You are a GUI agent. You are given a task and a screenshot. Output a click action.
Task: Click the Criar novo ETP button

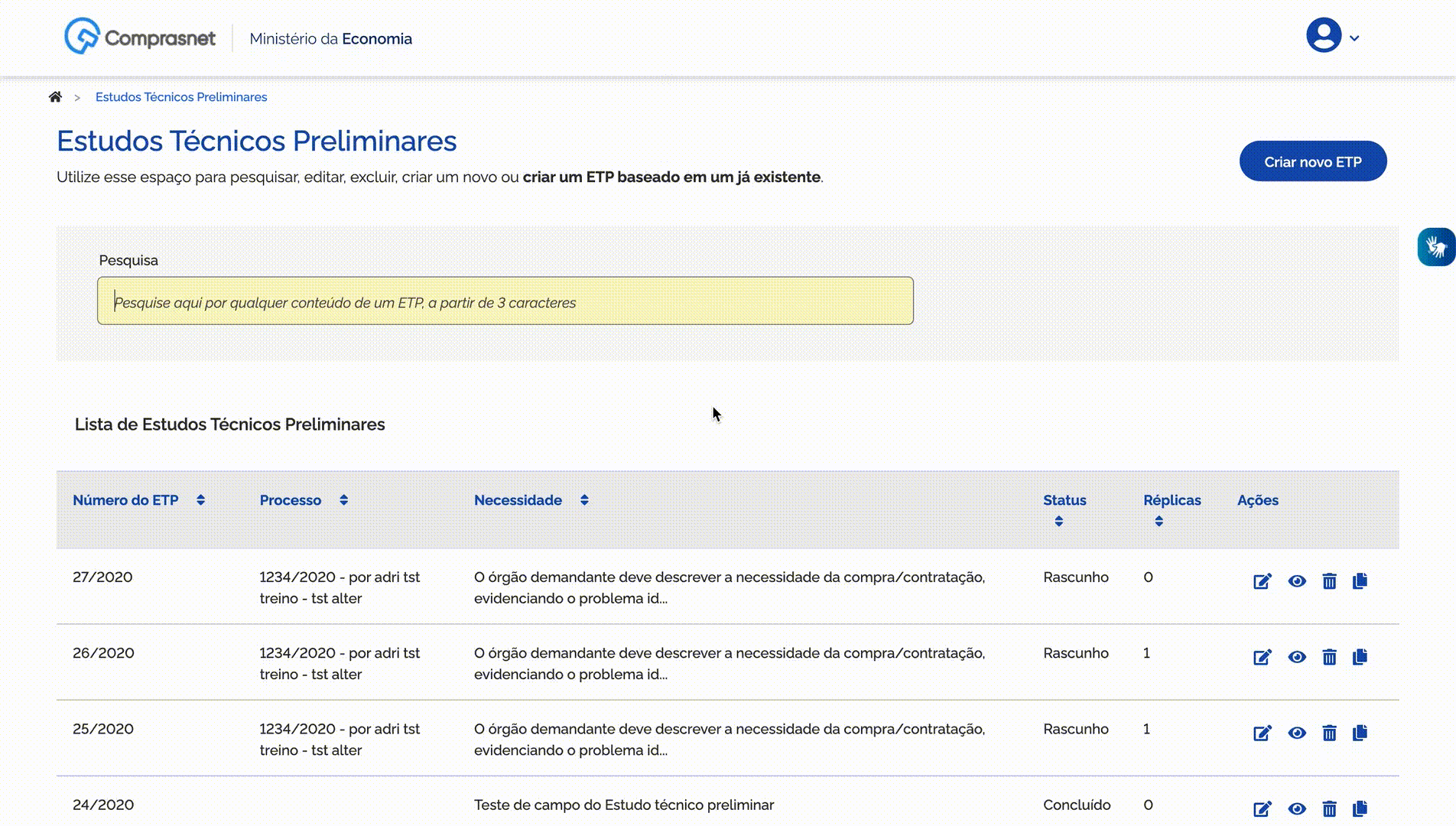point(1312,161)
